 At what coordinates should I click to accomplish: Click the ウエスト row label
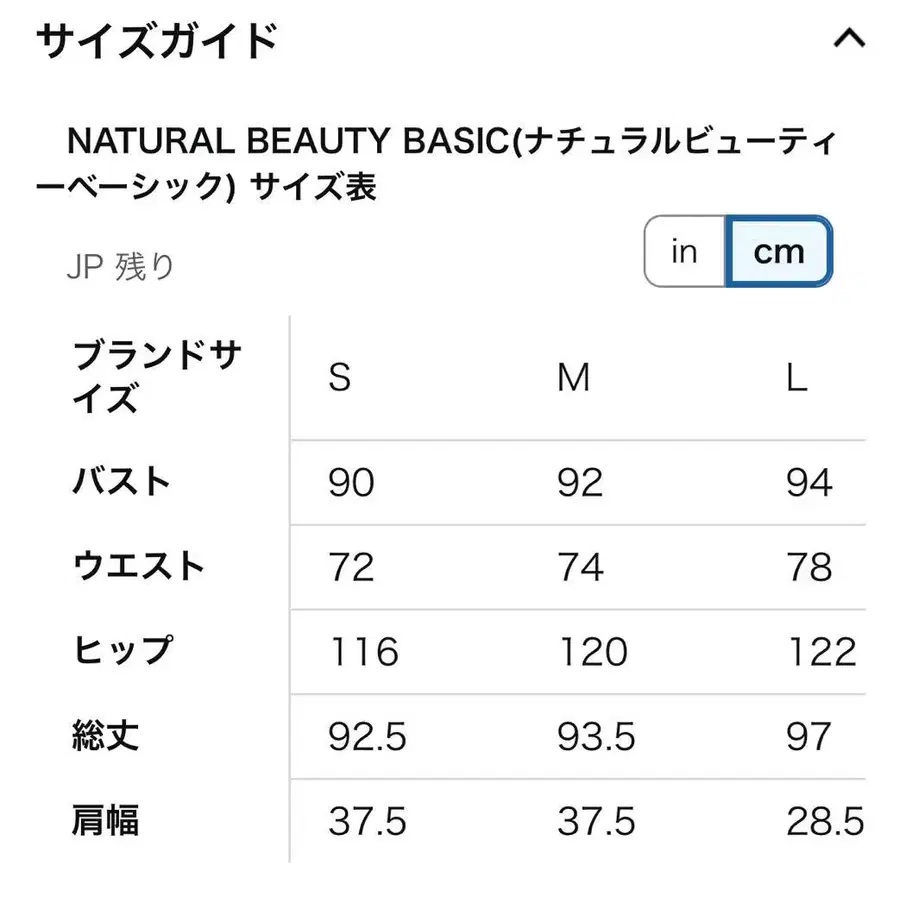[140, 566]
